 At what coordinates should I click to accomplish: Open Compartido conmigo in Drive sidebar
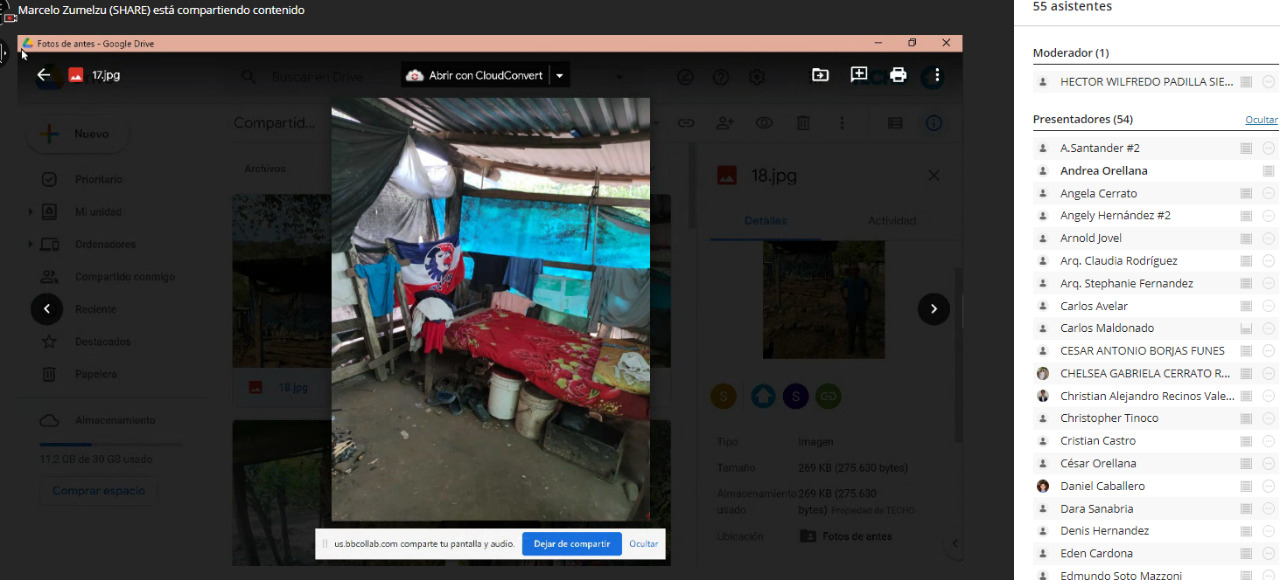click(124, 277)
